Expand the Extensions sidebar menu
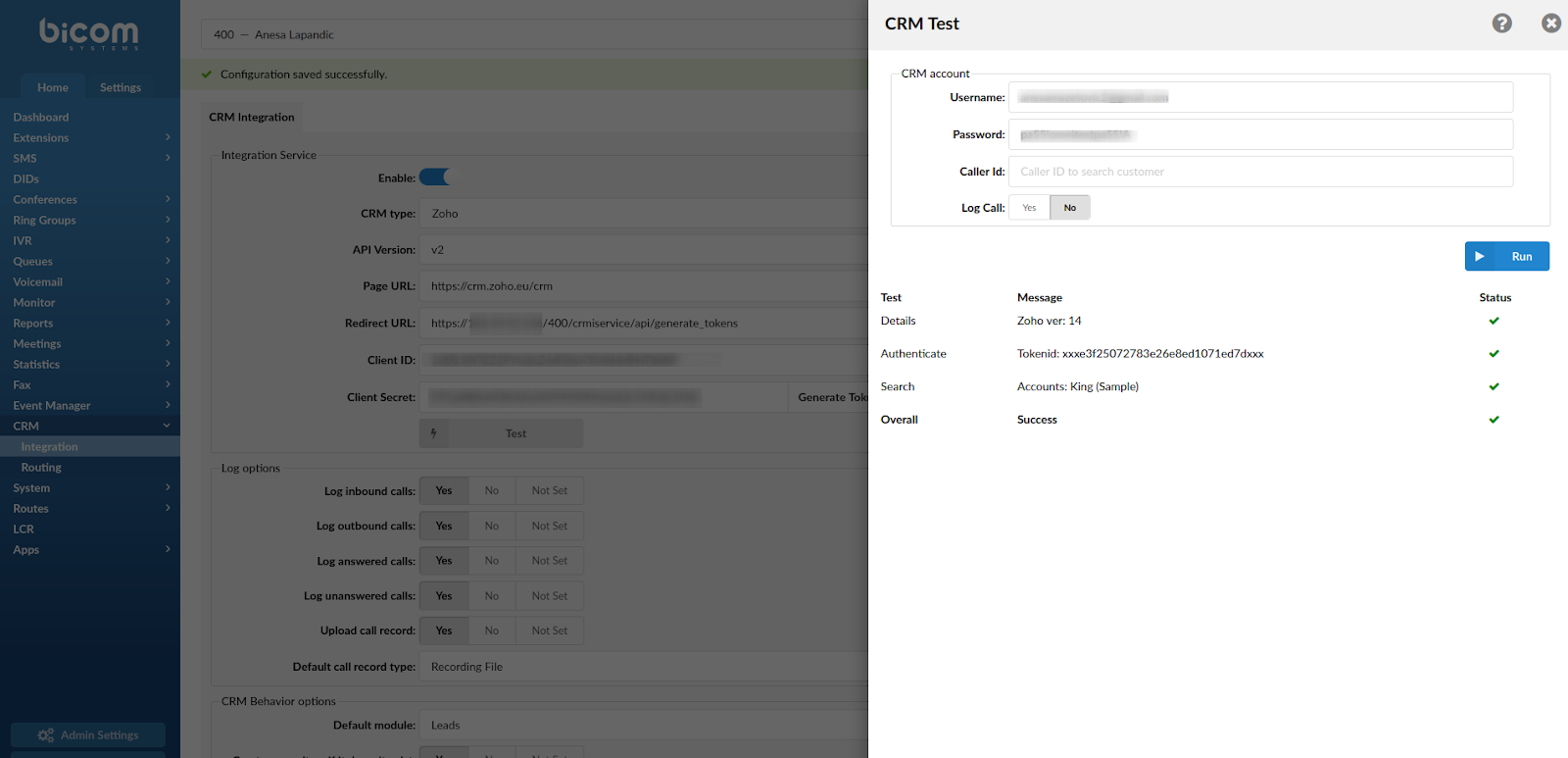 point(90,137)
